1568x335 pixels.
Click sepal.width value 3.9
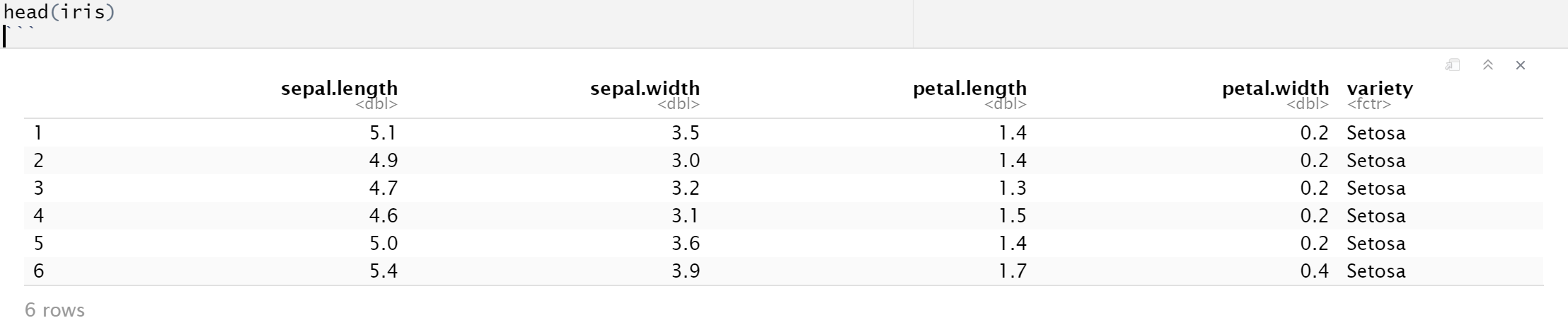[x=686, y=271]
